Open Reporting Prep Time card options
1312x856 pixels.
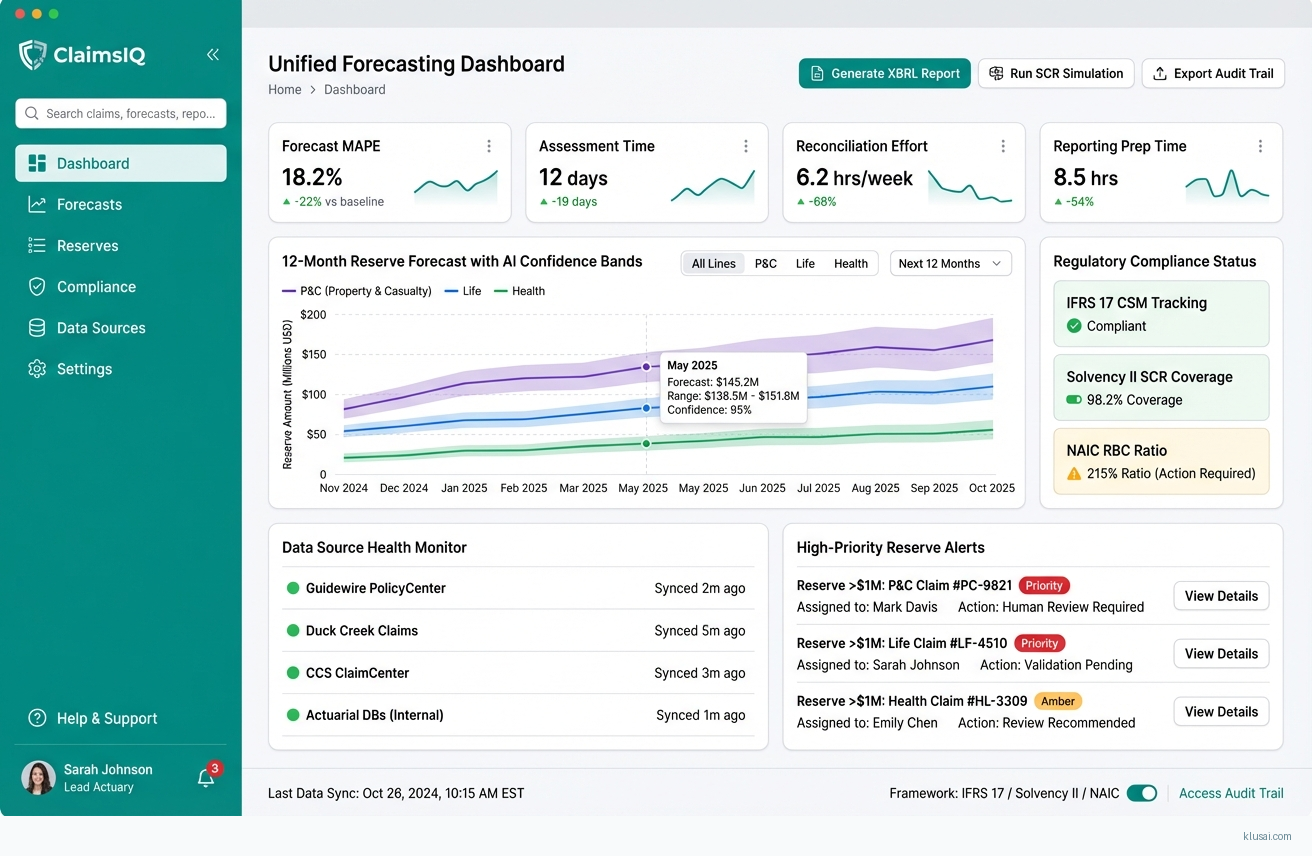[1260, 147]
